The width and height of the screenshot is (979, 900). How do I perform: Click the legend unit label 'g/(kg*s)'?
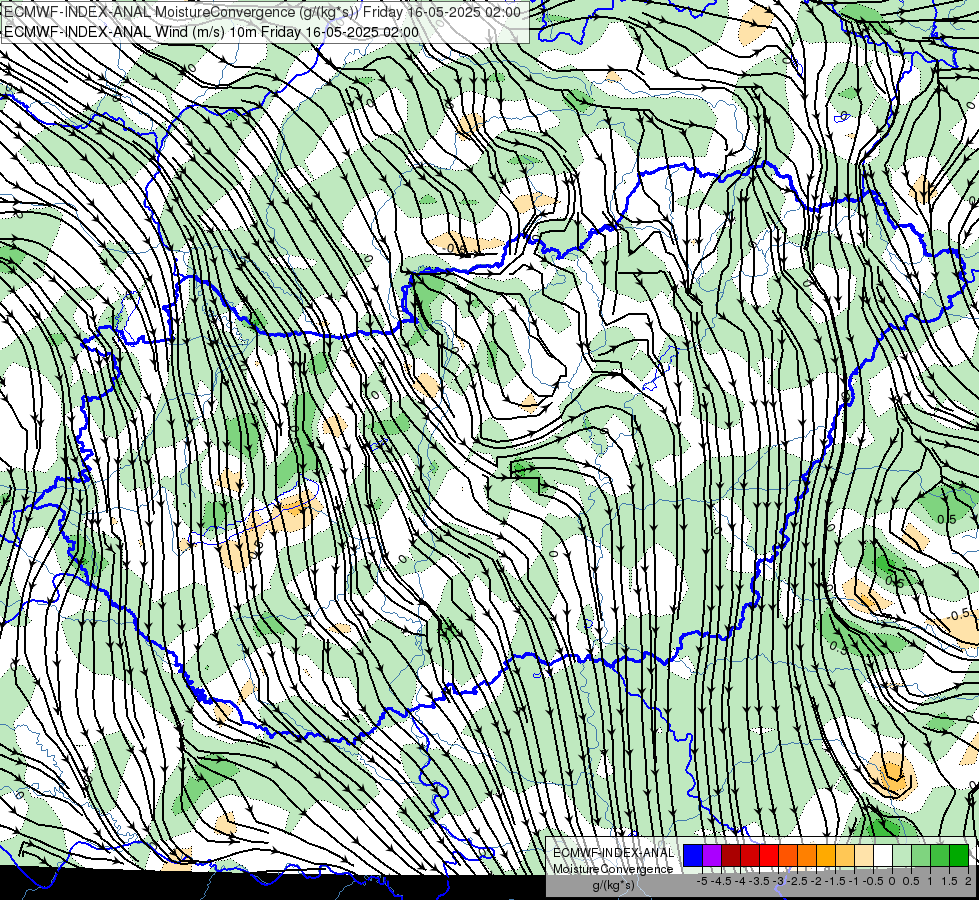(x=614, y=886)
